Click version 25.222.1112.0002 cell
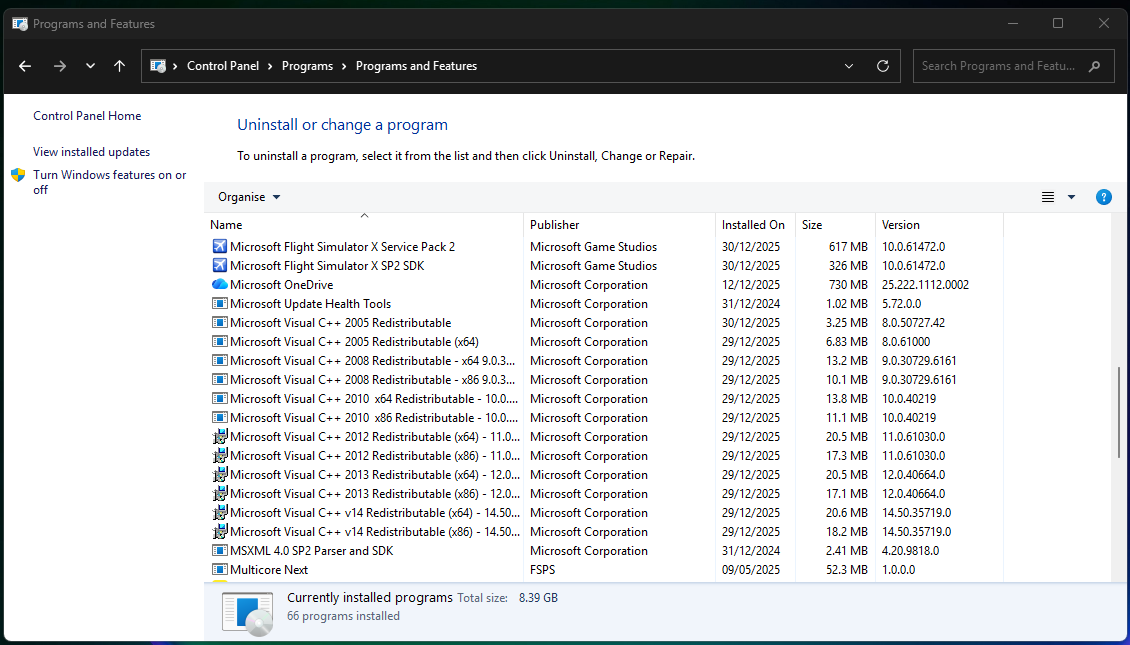 point(925,285)
